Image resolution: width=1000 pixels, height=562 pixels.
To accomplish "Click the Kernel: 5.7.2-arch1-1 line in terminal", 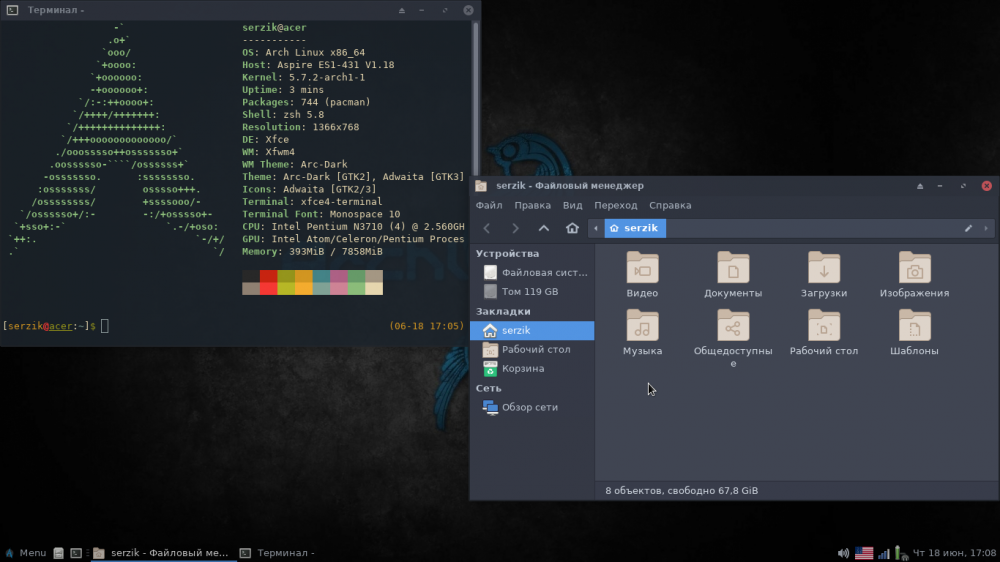I will click(x=304, y=77).
